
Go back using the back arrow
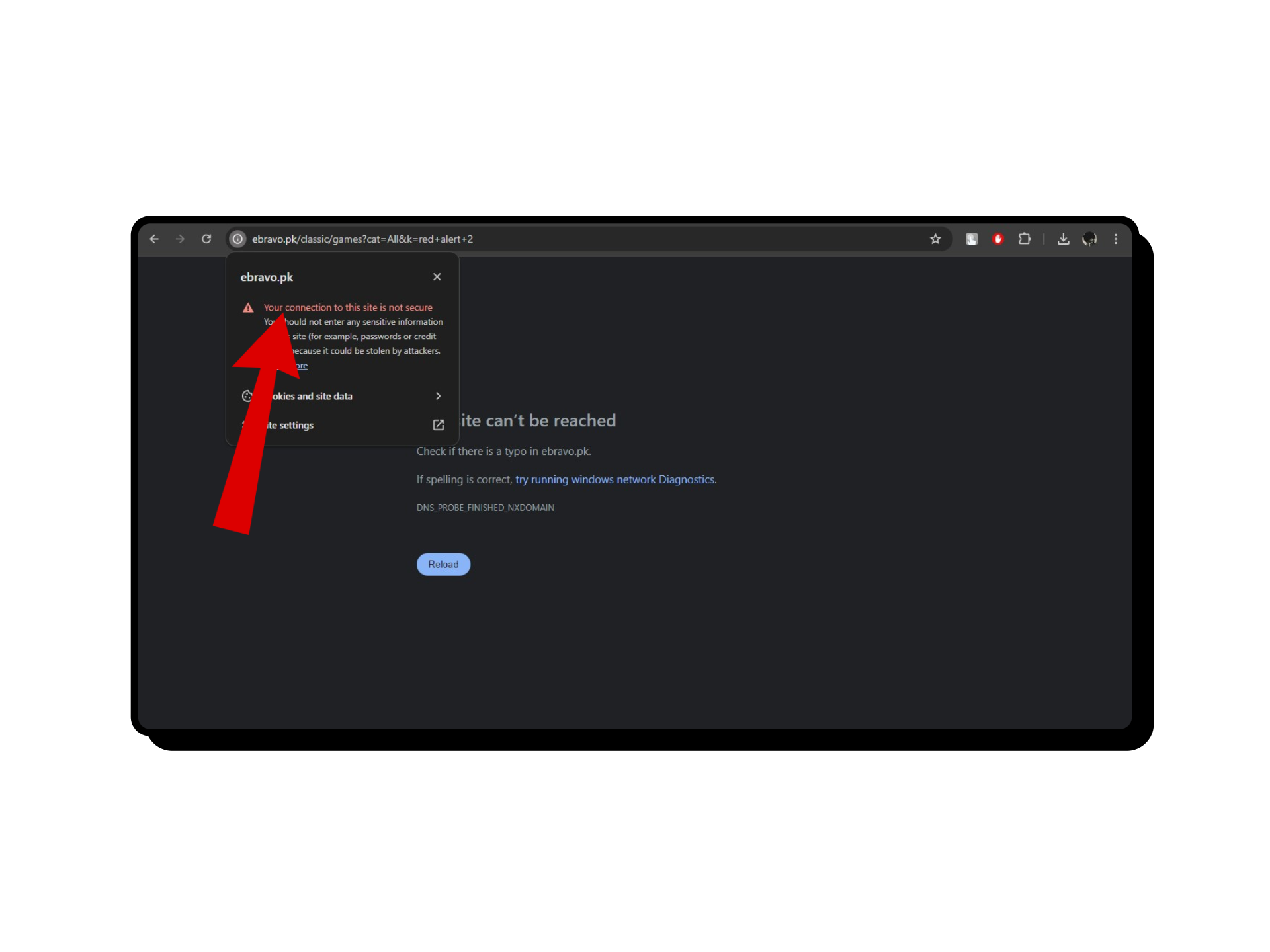point(154,239)
